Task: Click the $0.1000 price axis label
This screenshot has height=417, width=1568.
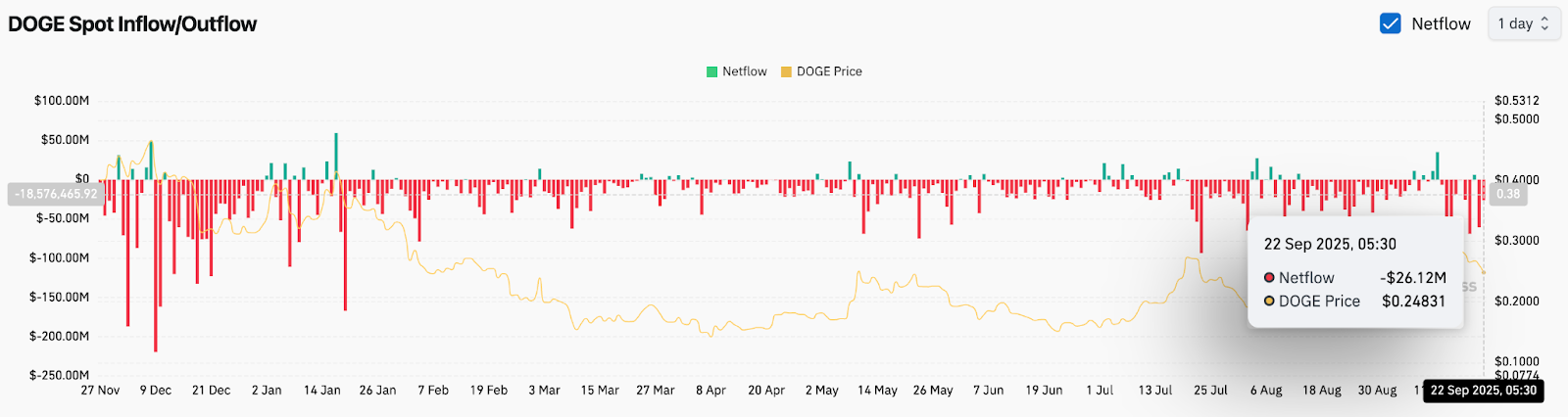Action: tap(1517, 362)
